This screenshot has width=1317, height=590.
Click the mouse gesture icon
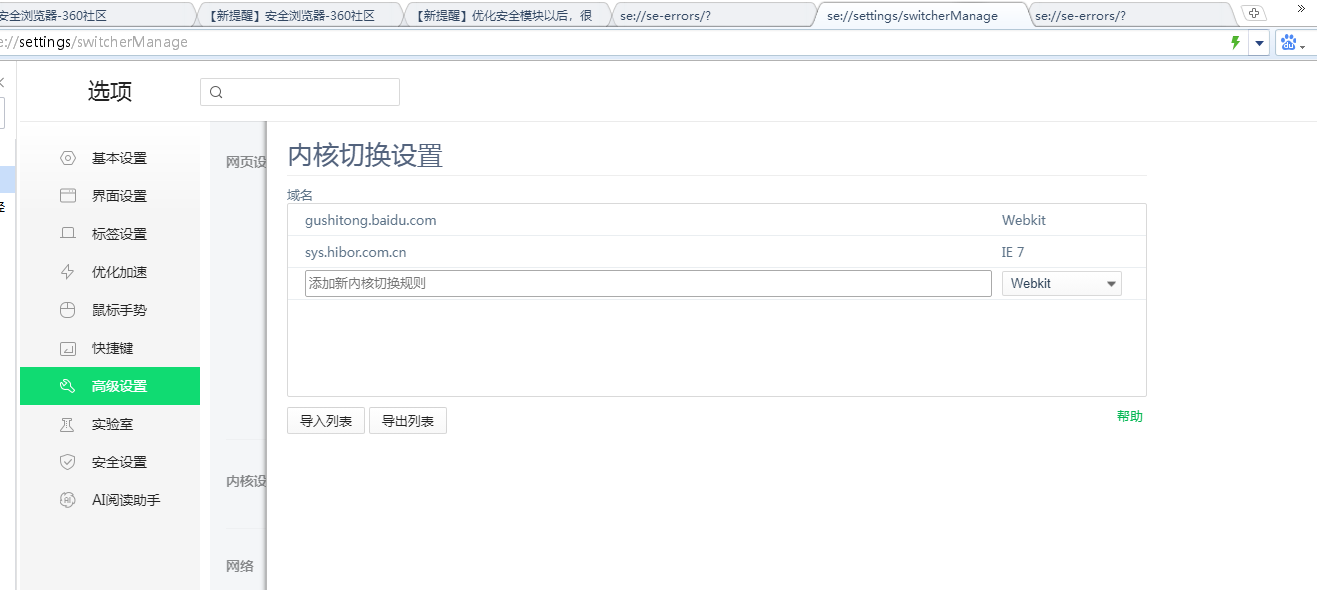coord(68,310)
